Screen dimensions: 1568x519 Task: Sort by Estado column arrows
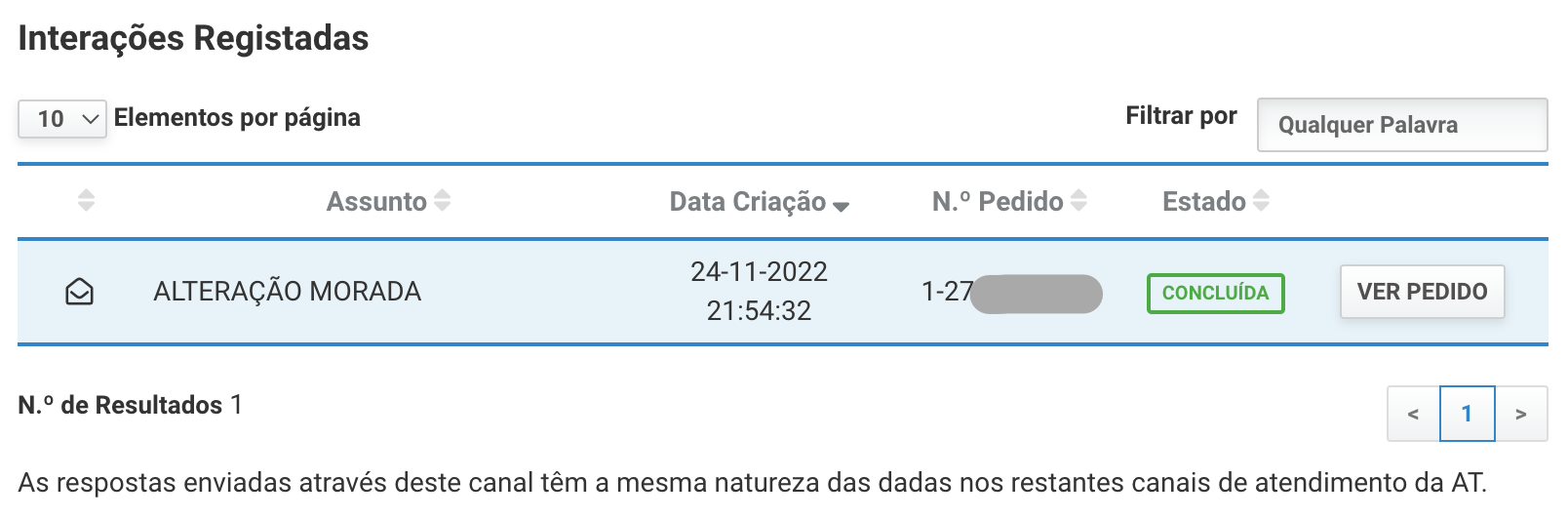[1261, 201]
